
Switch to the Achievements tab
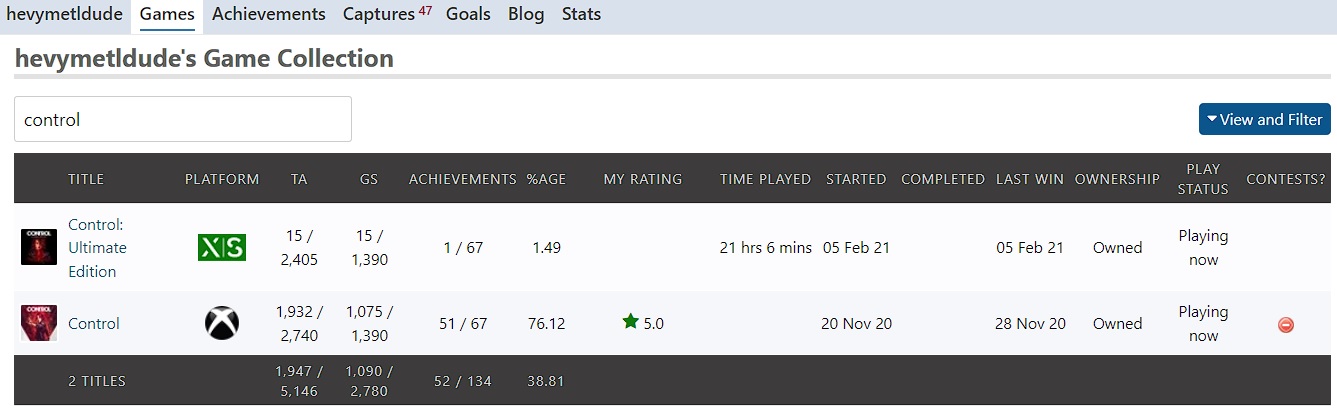click(x=269, y=14)
